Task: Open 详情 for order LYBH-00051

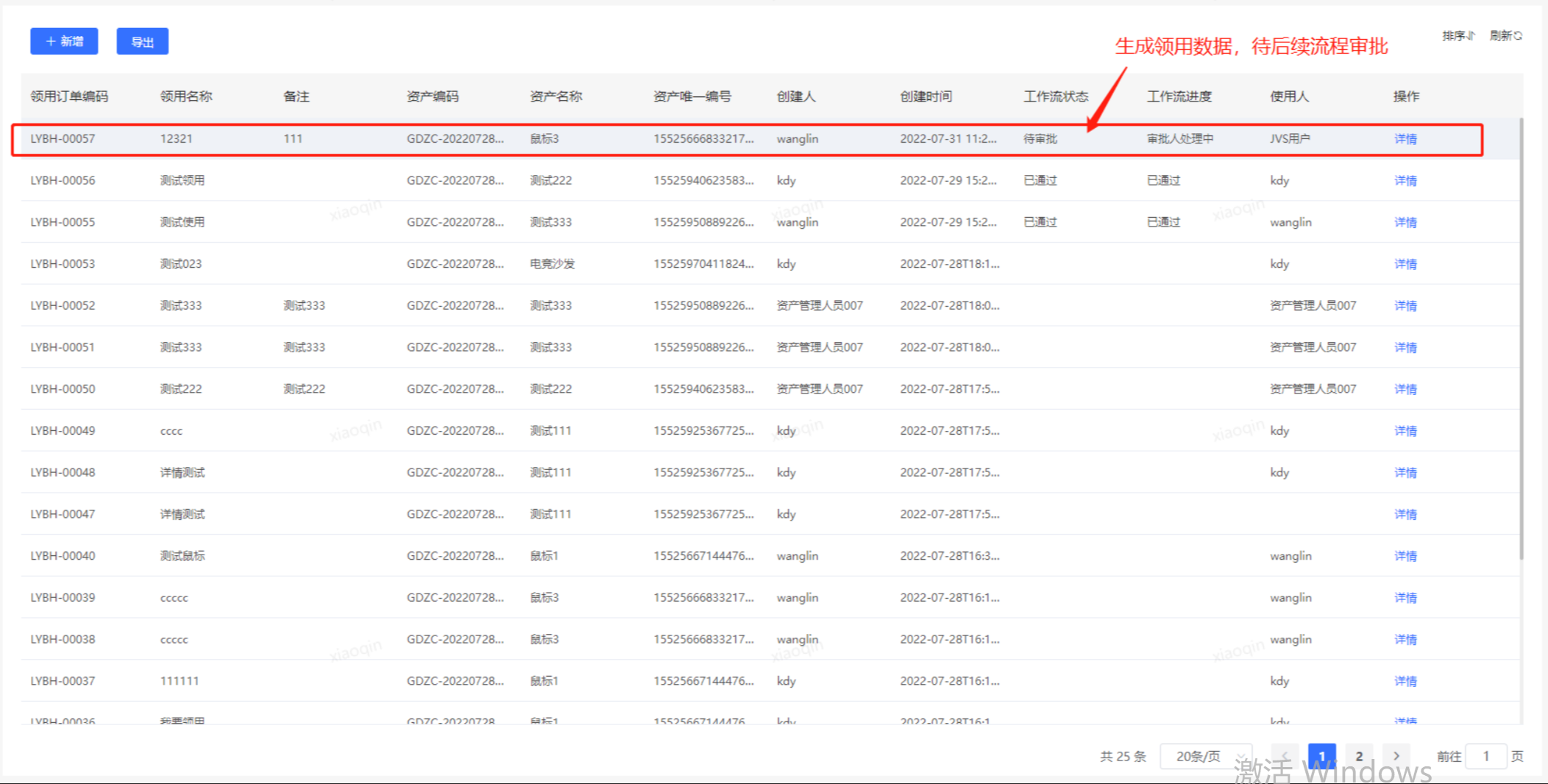Action: pos(1405,347)
